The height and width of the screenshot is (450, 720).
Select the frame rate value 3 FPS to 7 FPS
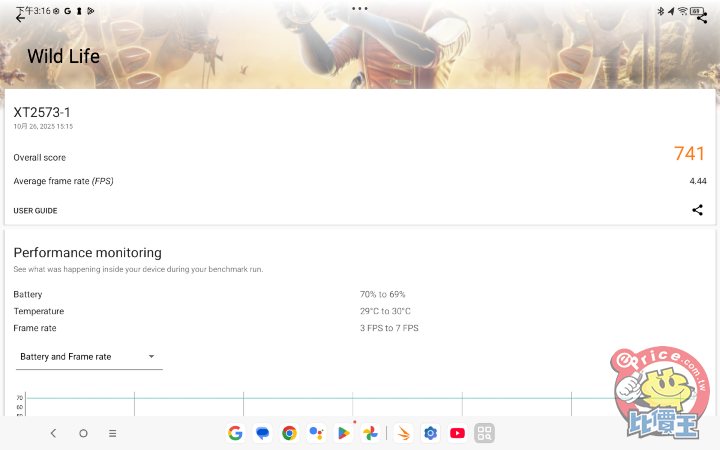tap(389, 328)
